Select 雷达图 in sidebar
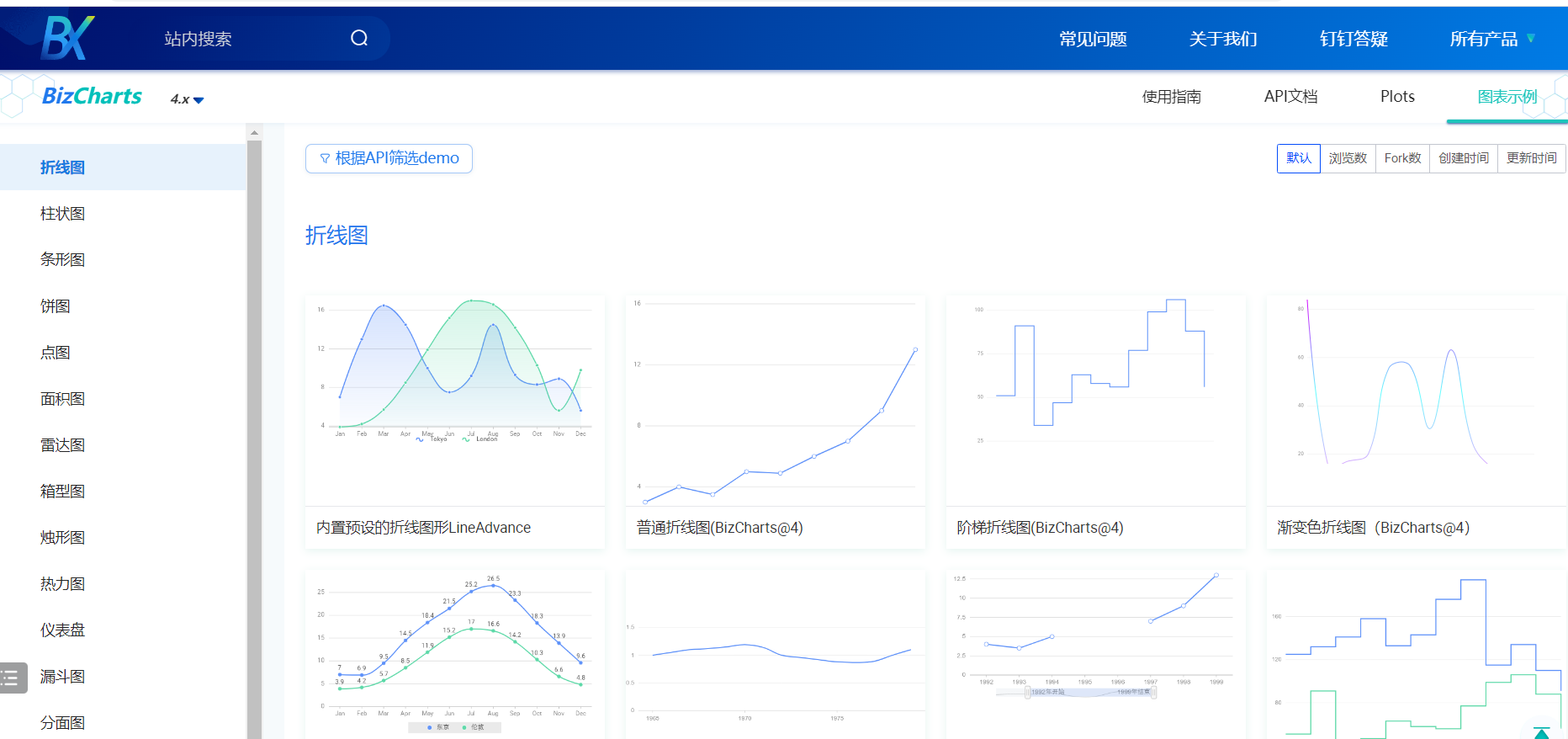 coord(123,445)
